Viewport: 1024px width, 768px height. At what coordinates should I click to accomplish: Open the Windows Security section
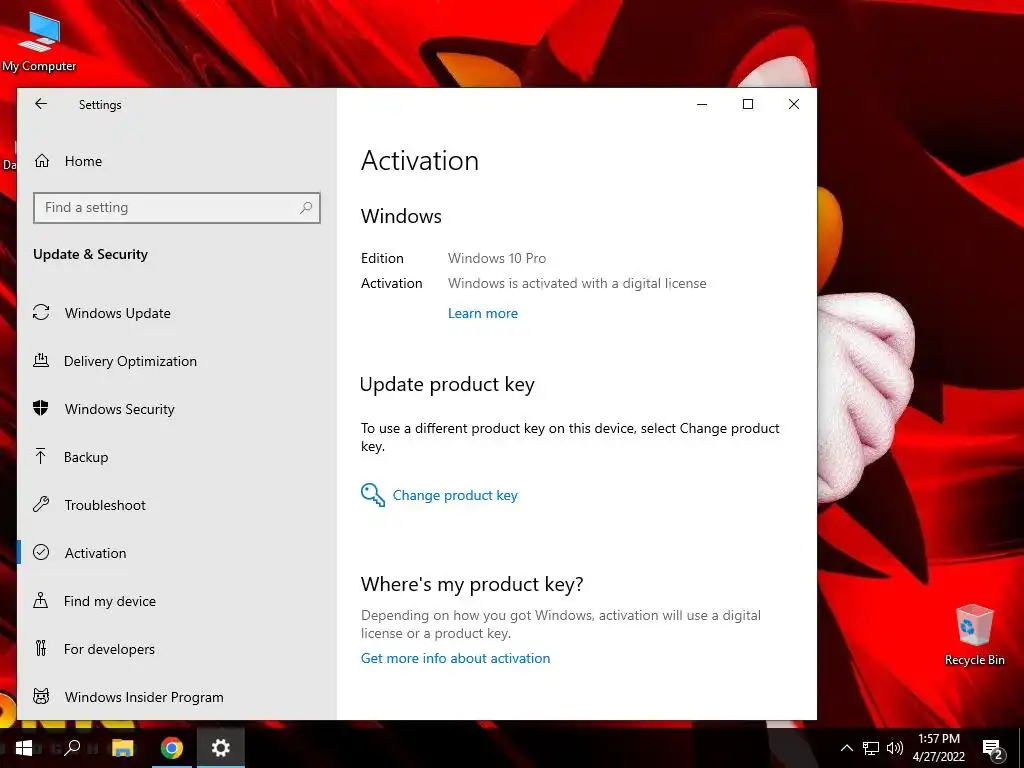176,409
